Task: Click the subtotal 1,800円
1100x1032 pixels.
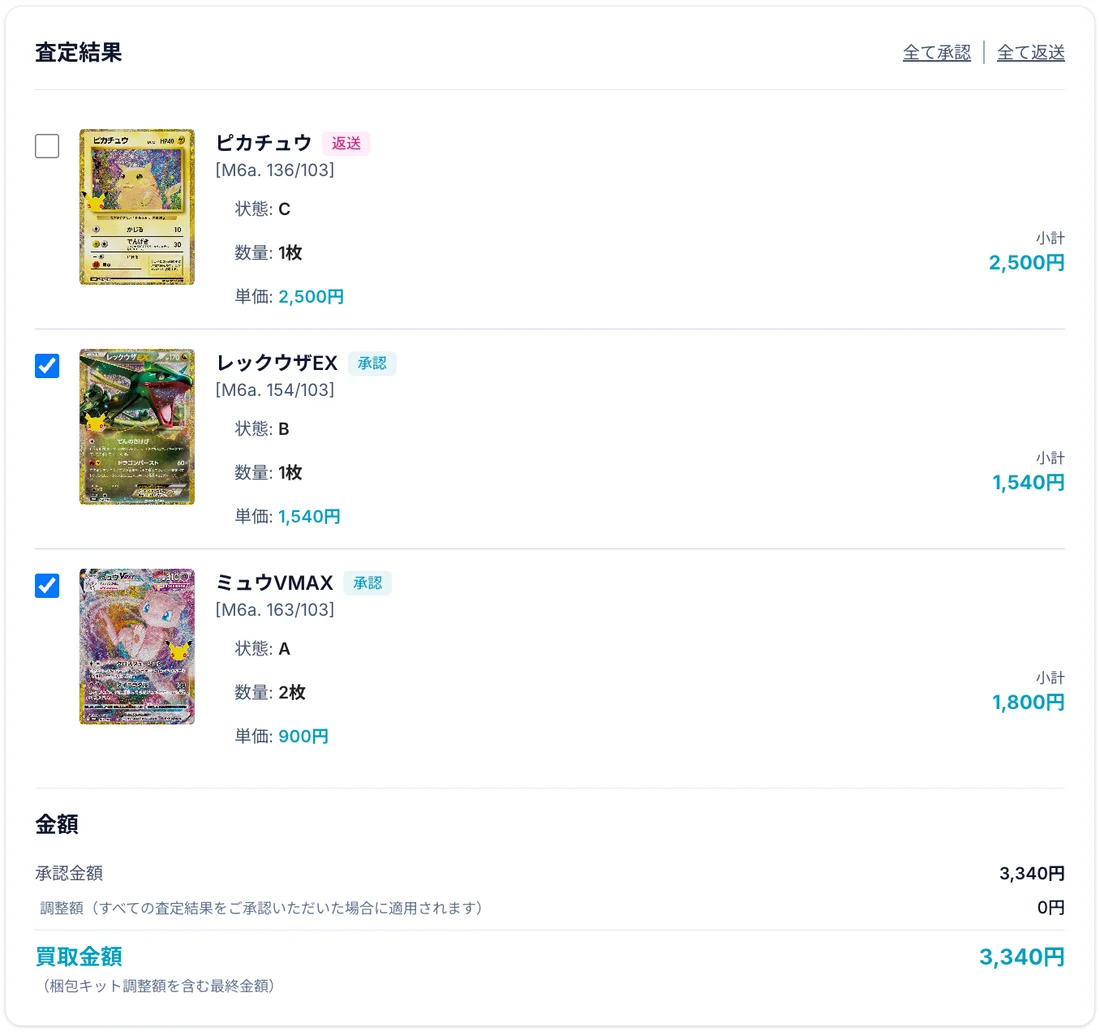Action: tap(1028, 702)
